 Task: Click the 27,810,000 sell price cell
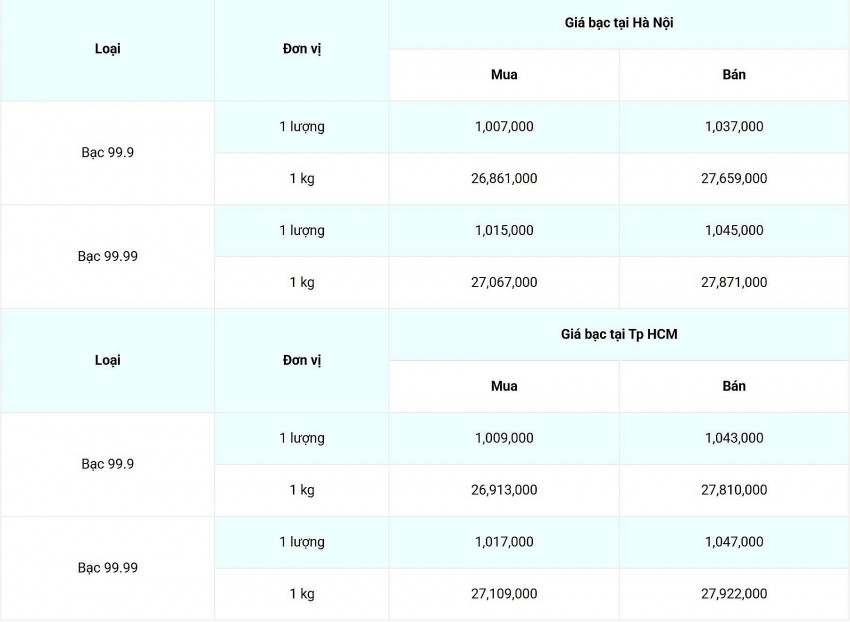coord(734,490)
